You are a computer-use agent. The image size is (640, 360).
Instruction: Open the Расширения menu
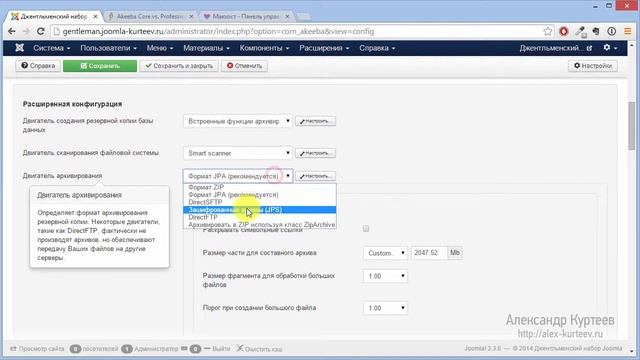coord(324,48)
